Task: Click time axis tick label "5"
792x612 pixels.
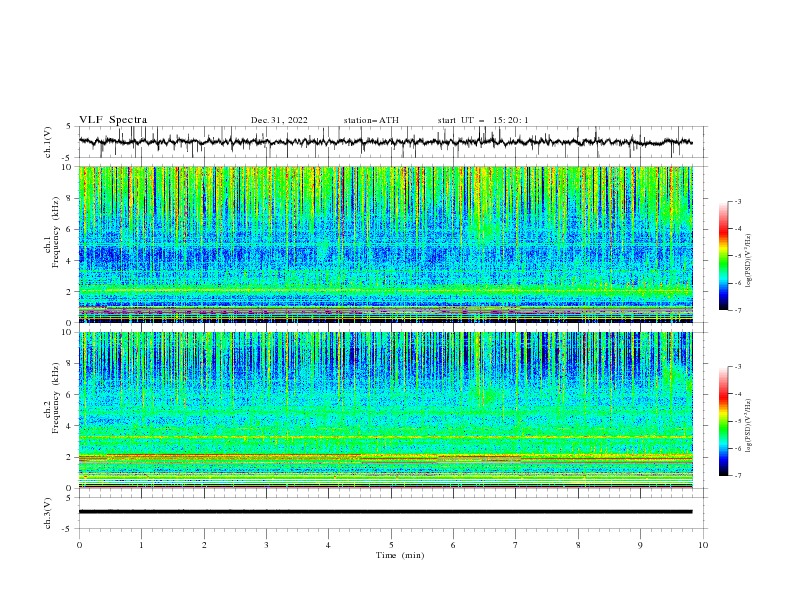Action: click(x=391, y=545)
